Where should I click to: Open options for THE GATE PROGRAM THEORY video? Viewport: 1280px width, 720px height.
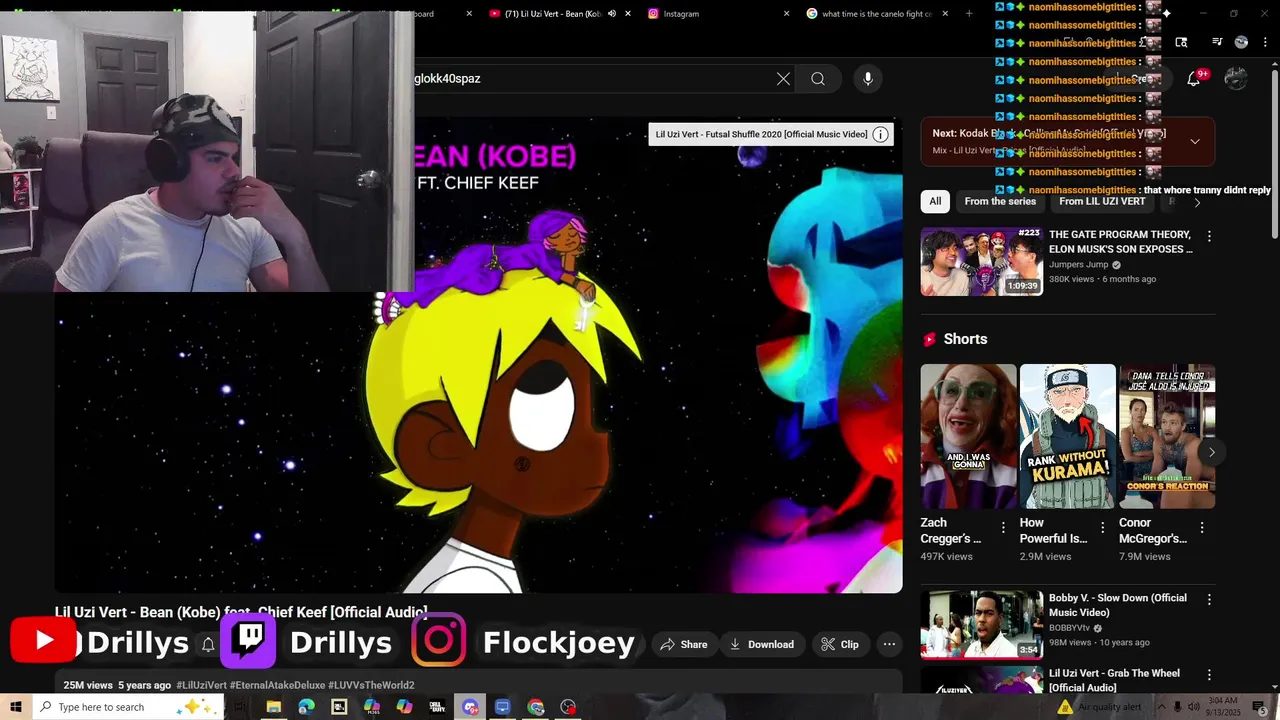coord(1209,237)
